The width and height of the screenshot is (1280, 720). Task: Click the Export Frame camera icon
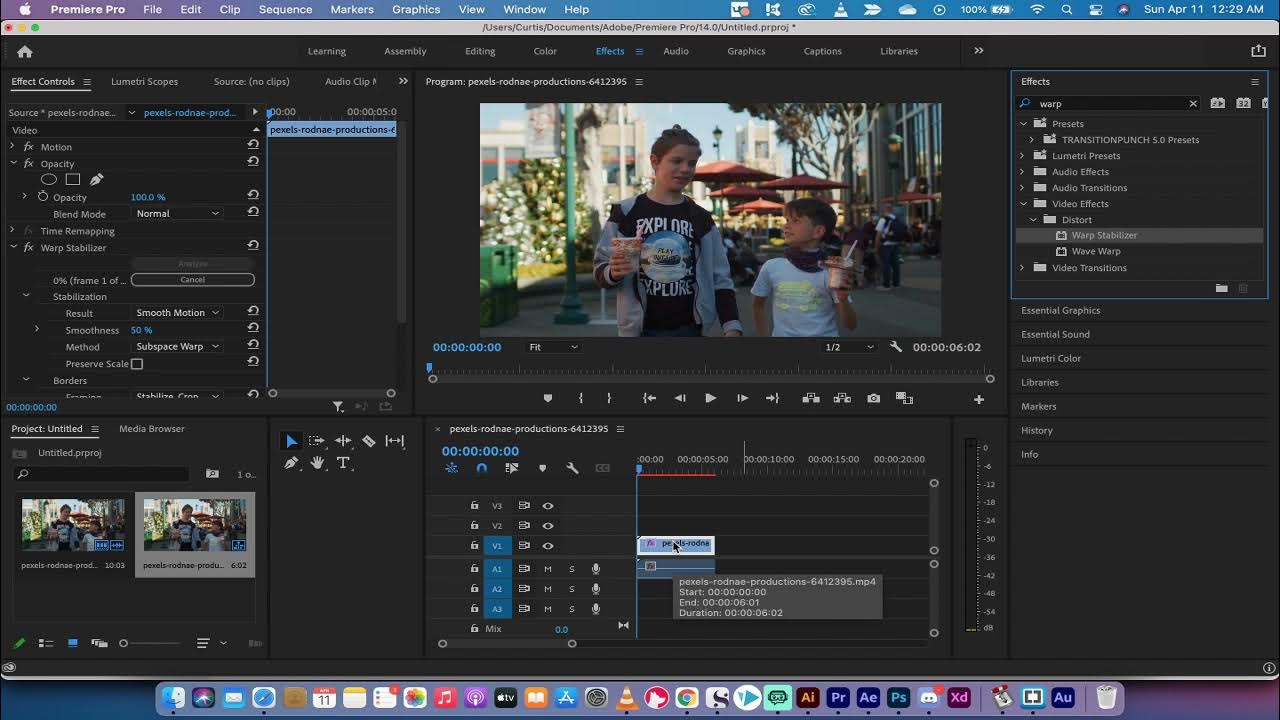tap(873, 398)
